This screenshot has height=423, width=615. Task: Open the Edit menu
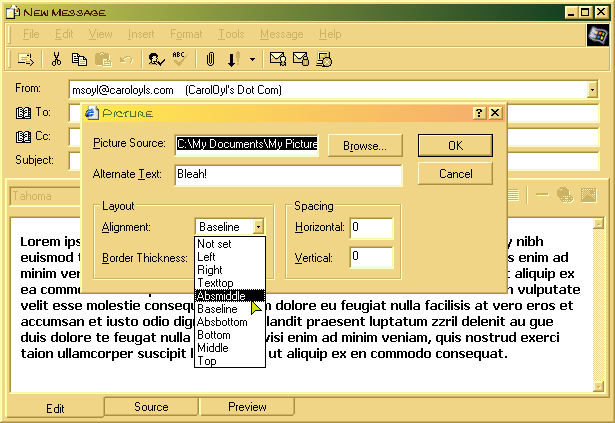[64, 34]
